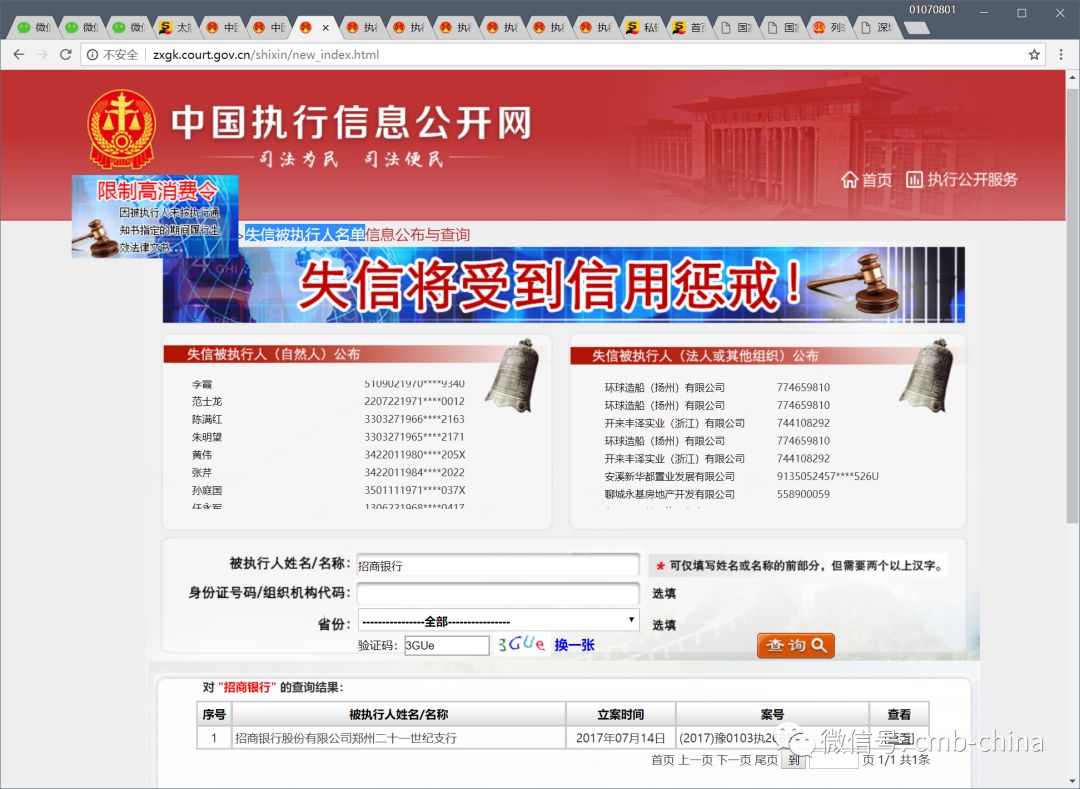Click the name 孙庭国 in natural persons list
Image resolution: width=1080 pixels, height=789 pixels.
pyautogui.click(x=207, y=491)
